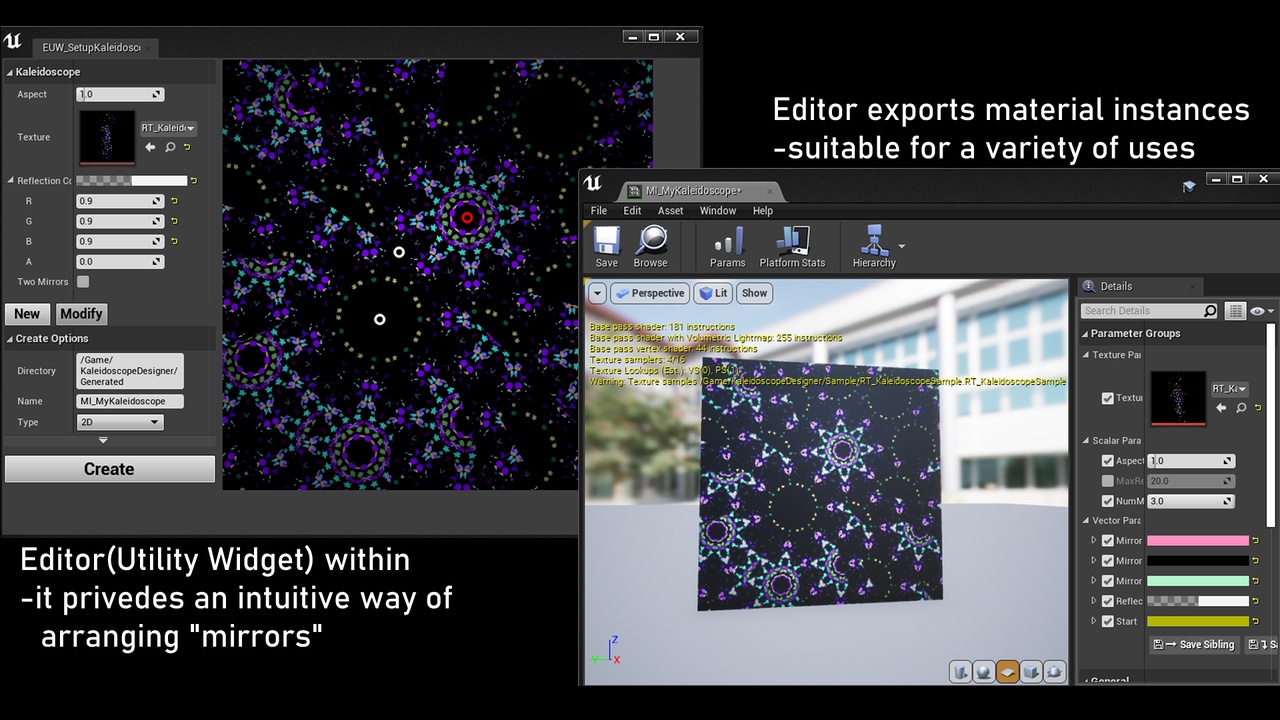Select the custom mesh preview icon
Viewport: 1280px width, 720px height.
pos(1054,672)
